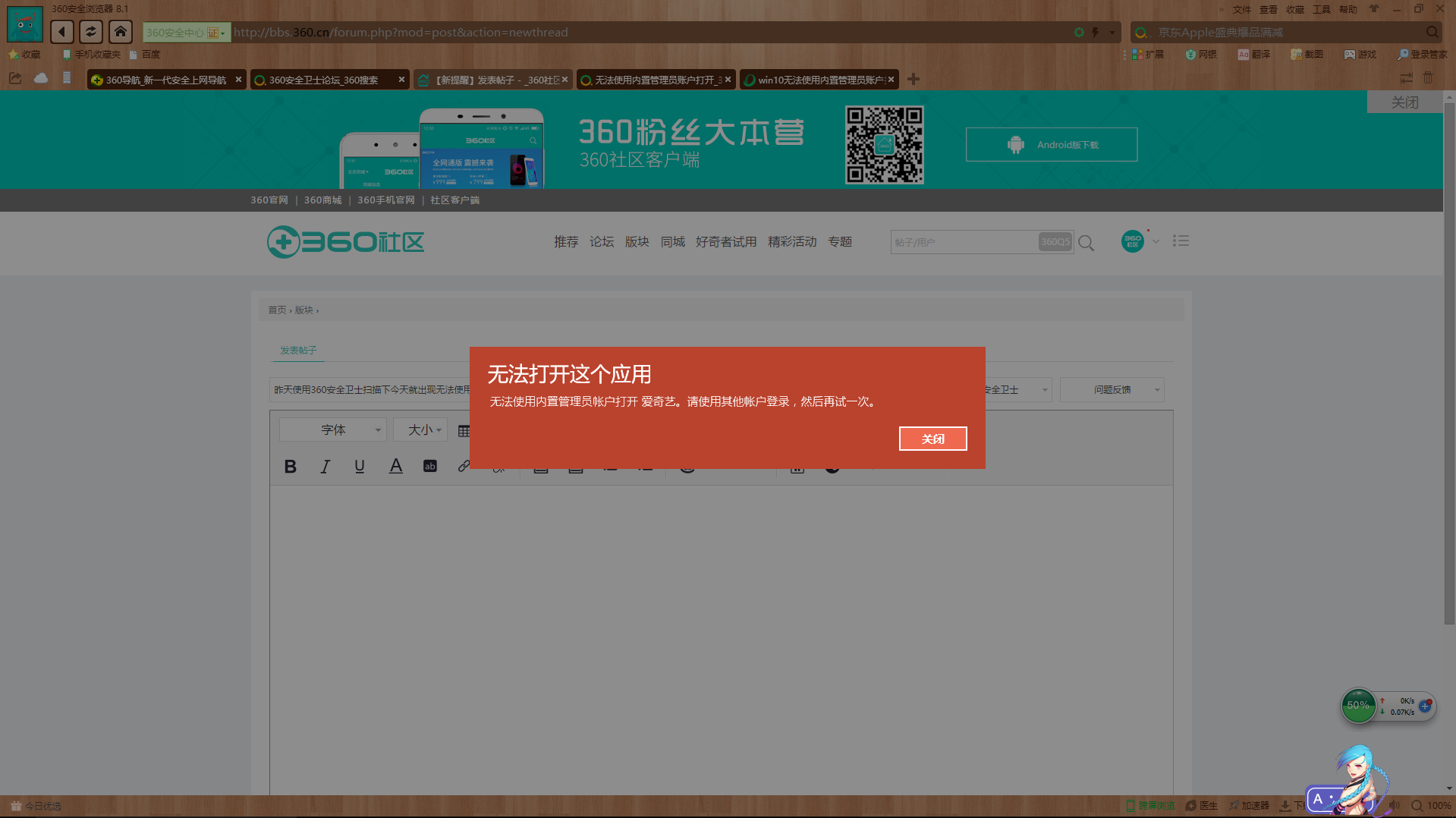Click the search magnifier in browser search box
This screenshot has width=1456, height=818.
point(1432,32)
